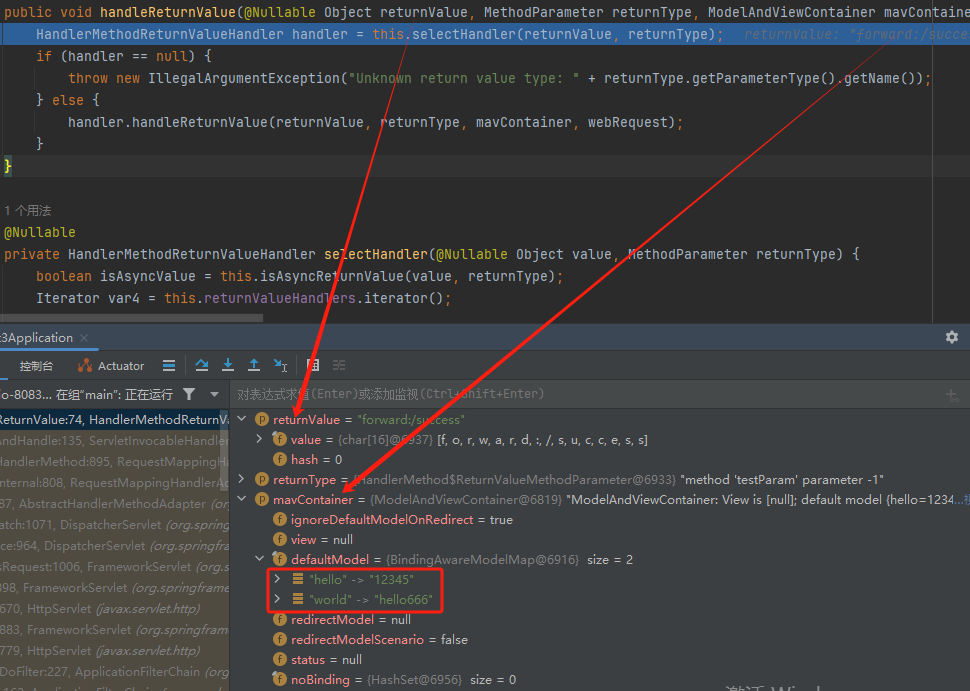The image size is (970, 691).
Task: Click the Run to Cursor icon
Action: pos(280,366)
